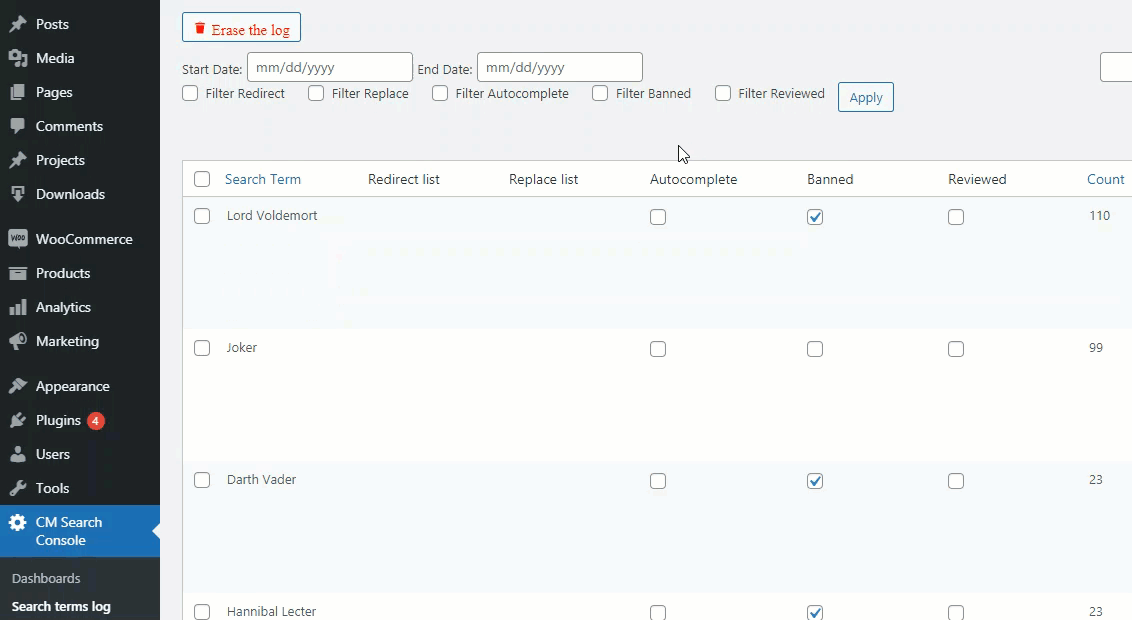Click the Joker search term
Image resolution: width=1132 pixels, height=620 pixels.
(242, 347)
